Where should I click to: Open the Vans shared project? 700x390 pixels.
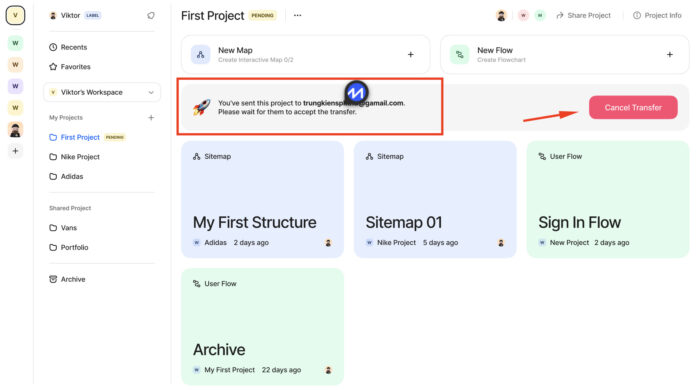point(63,228)
